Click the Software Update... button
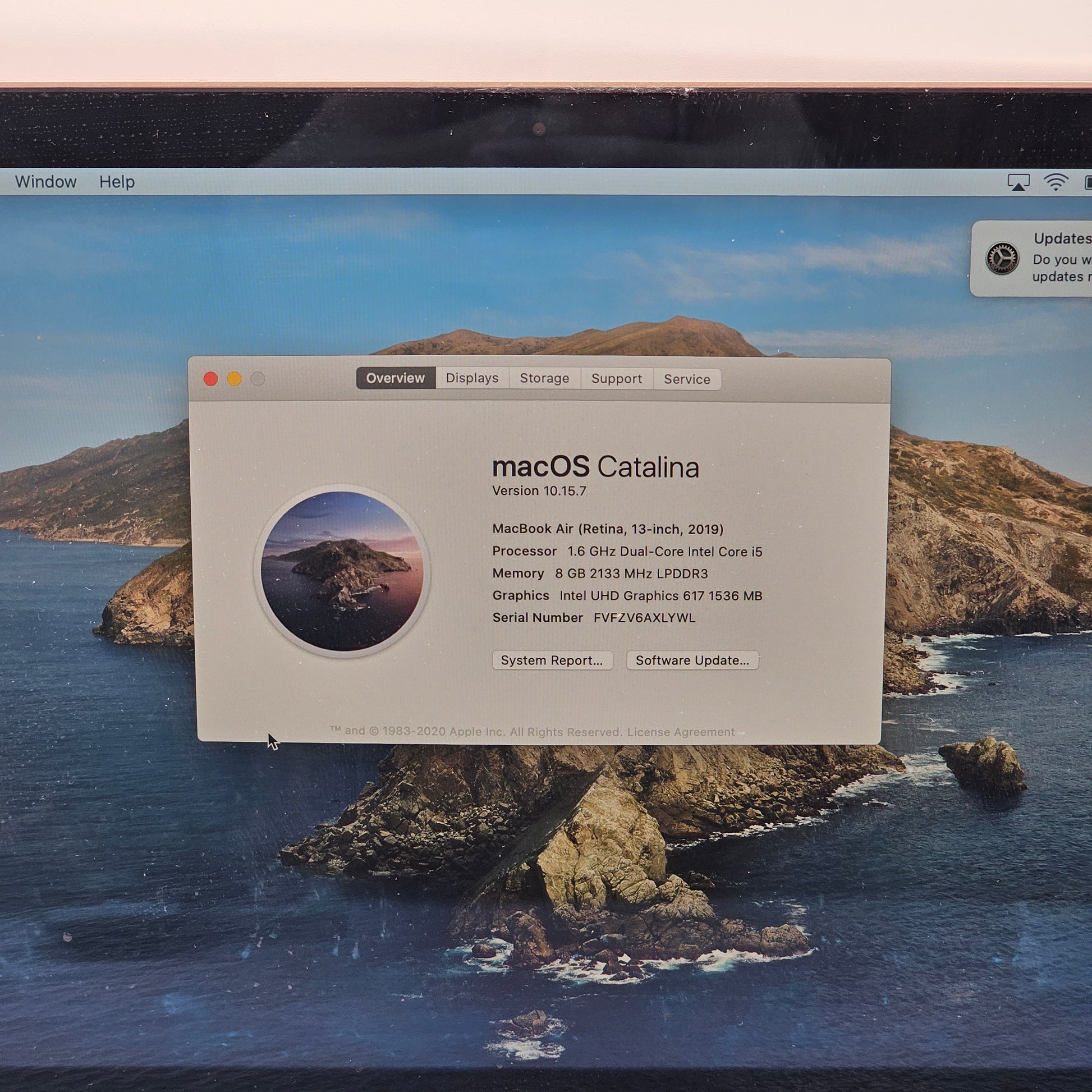 [692, 660]
